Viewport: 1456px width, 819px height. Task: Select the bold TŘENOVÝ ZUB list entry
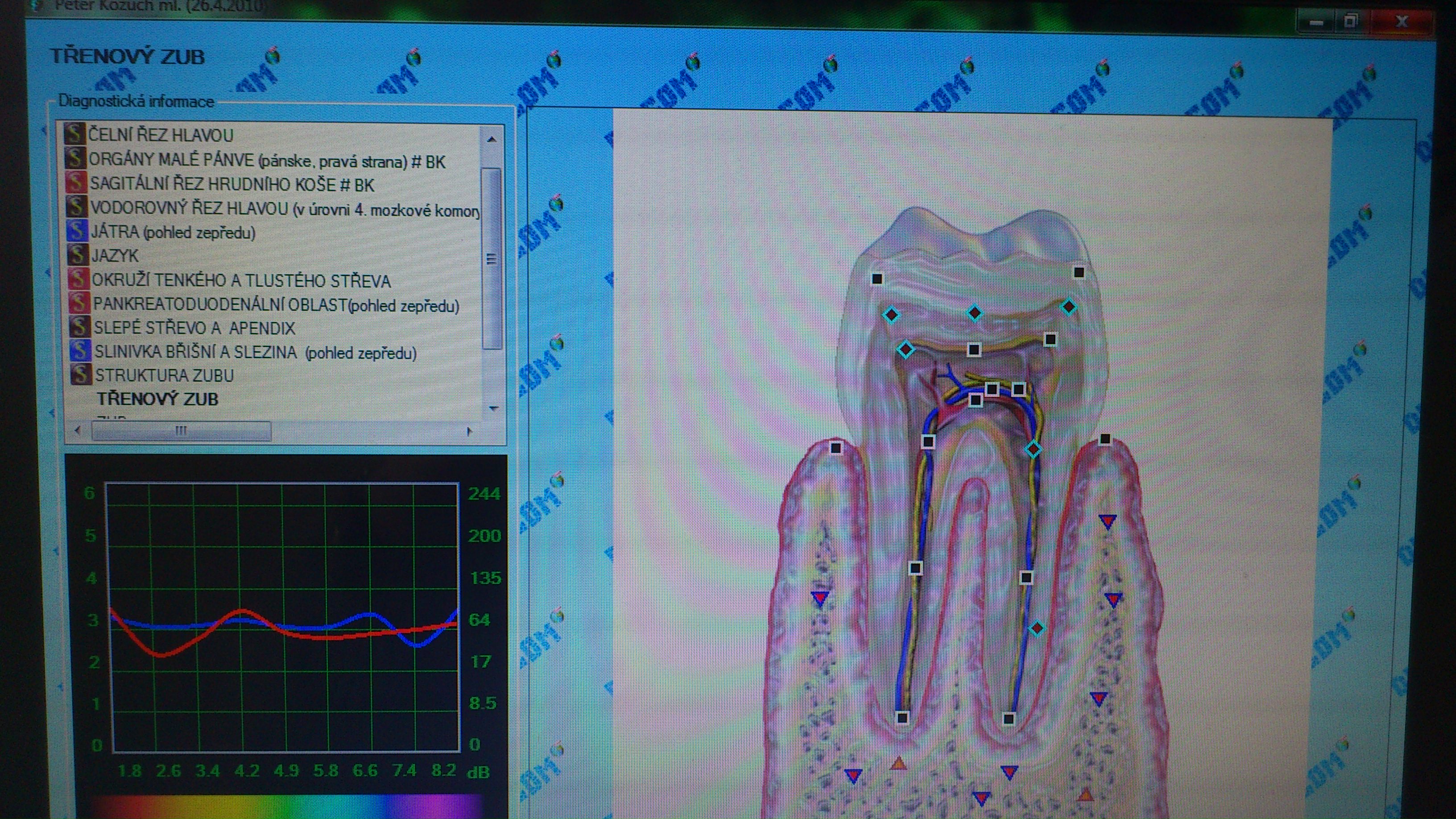[157, 399]
